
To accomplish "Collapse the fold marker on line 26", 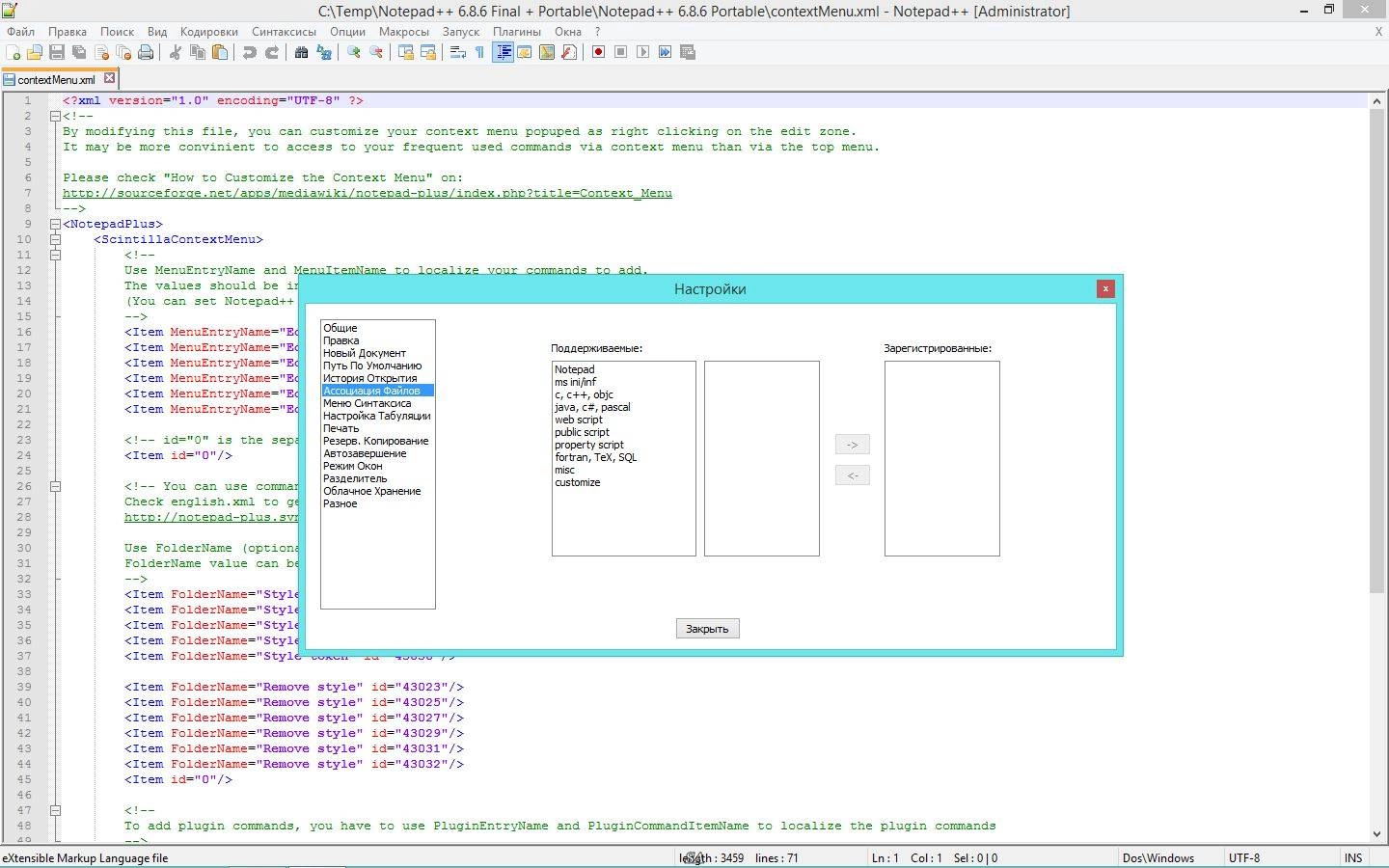I will point(55,486).
